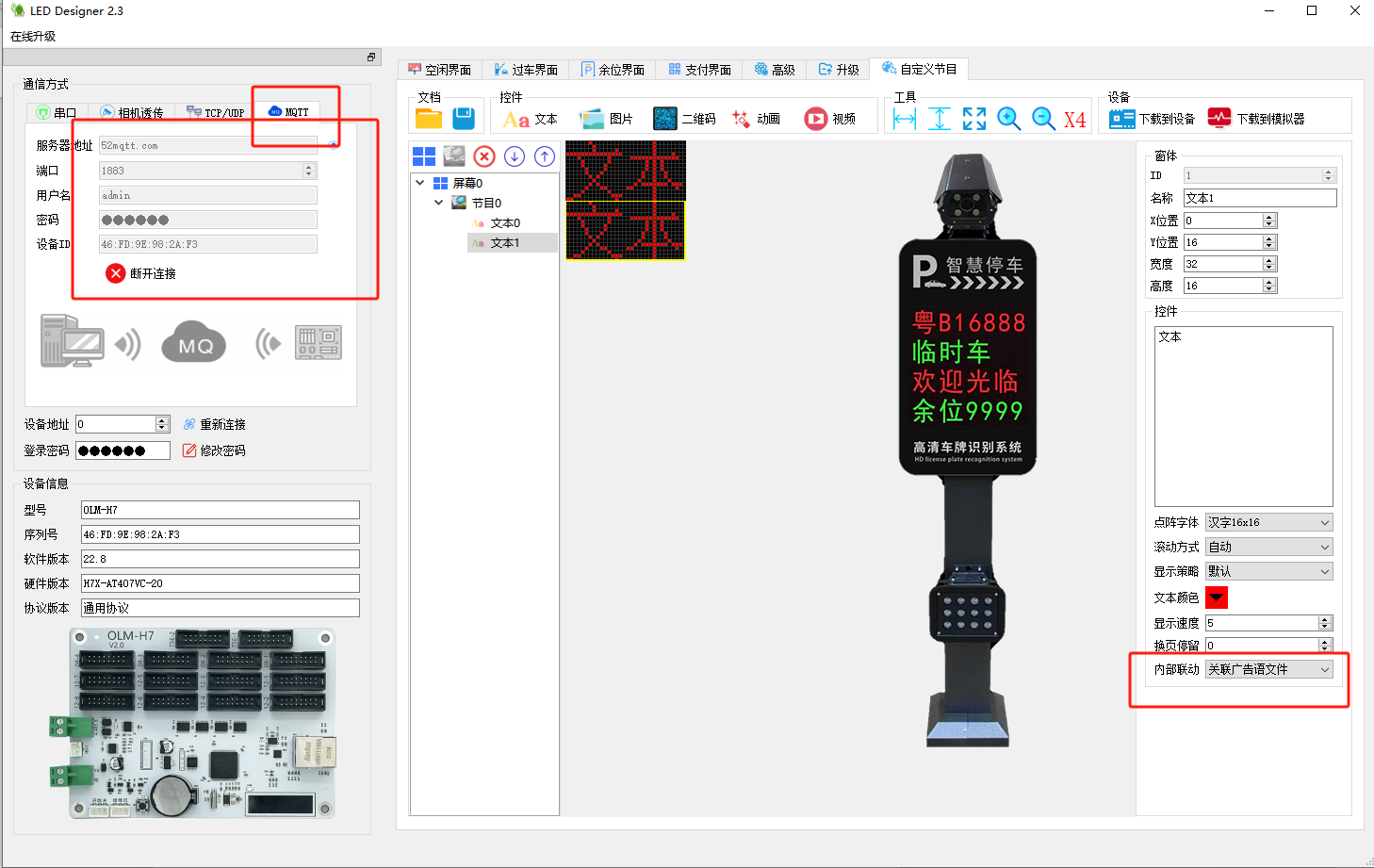The height and width of the screenshot is (868, 1374).
Task: Save document with floppy disk icon
Action: coord(464,119)
